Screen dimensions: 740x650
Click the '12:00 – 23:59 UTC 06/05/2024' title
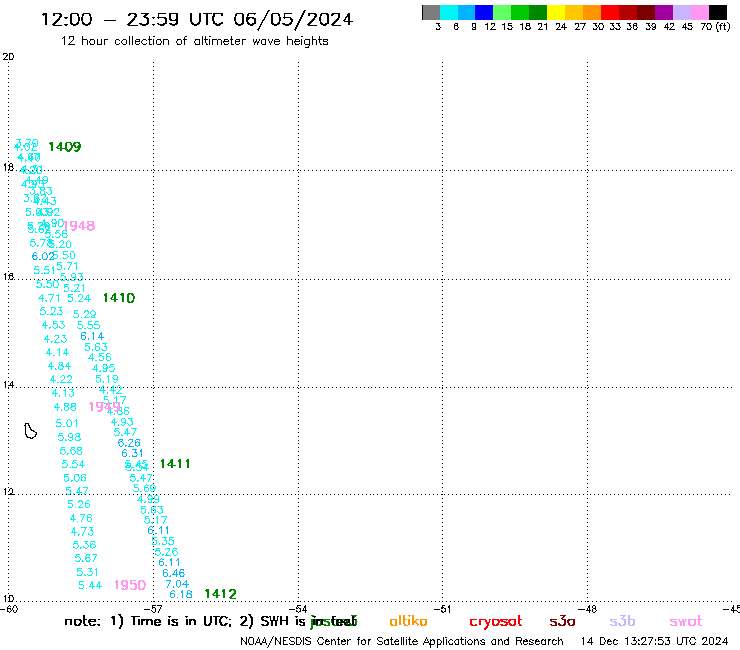197,19
